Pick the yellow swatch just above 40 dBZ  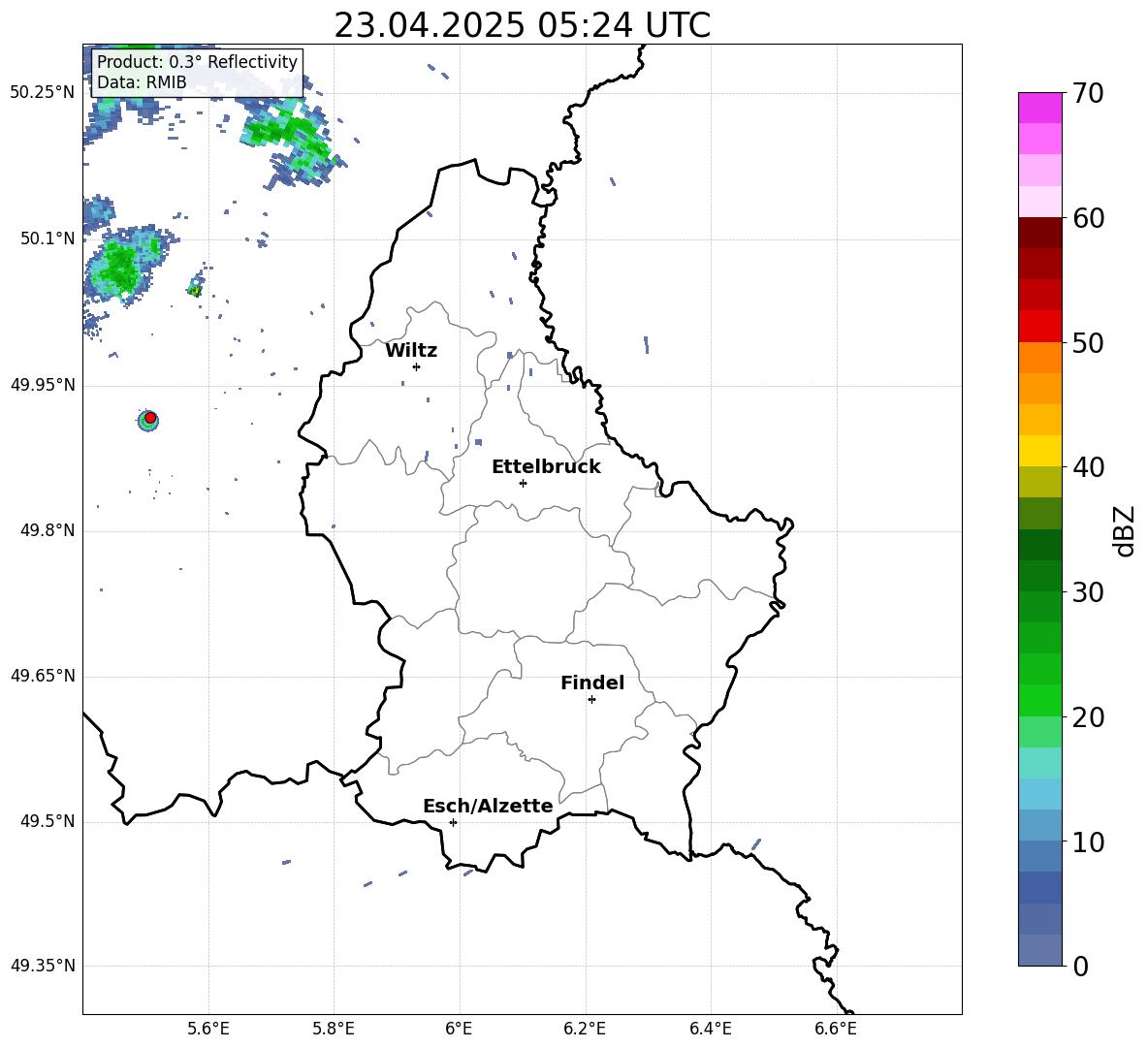1039,451
